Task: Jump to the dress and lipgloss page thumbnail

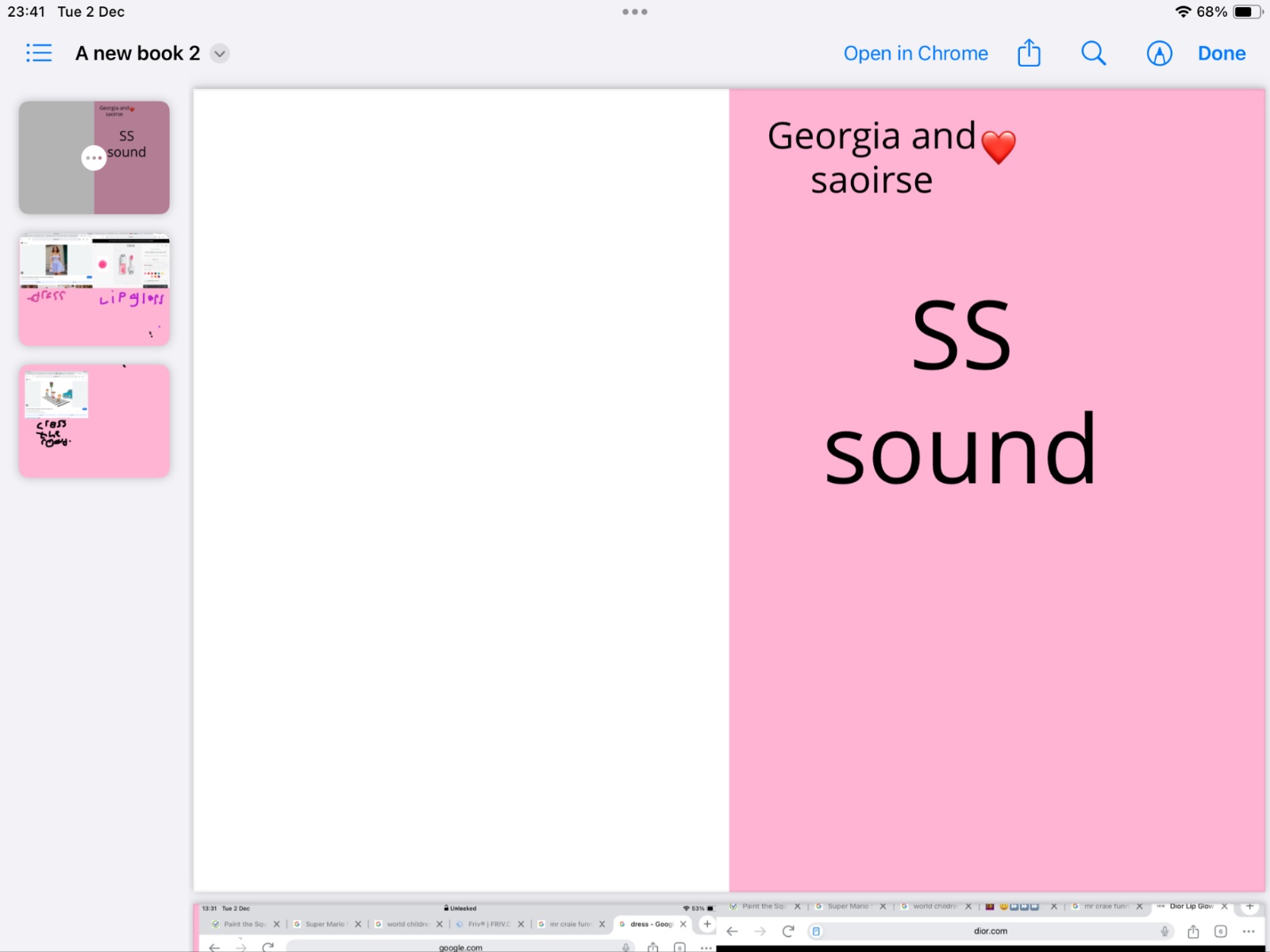Action: (x=94, y=289)
